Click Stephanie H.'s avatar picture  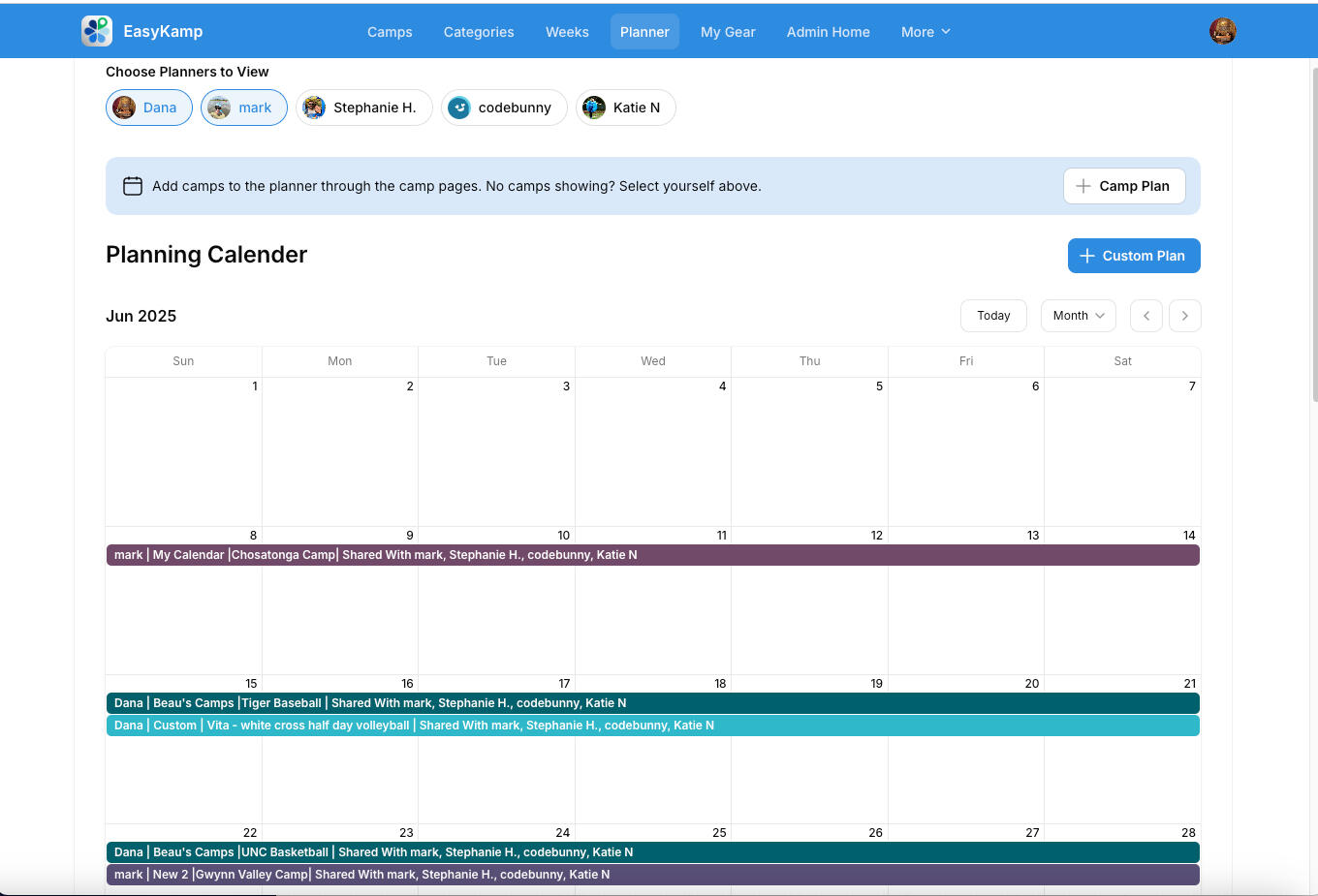pyautogui.click(x=314, y=108)
